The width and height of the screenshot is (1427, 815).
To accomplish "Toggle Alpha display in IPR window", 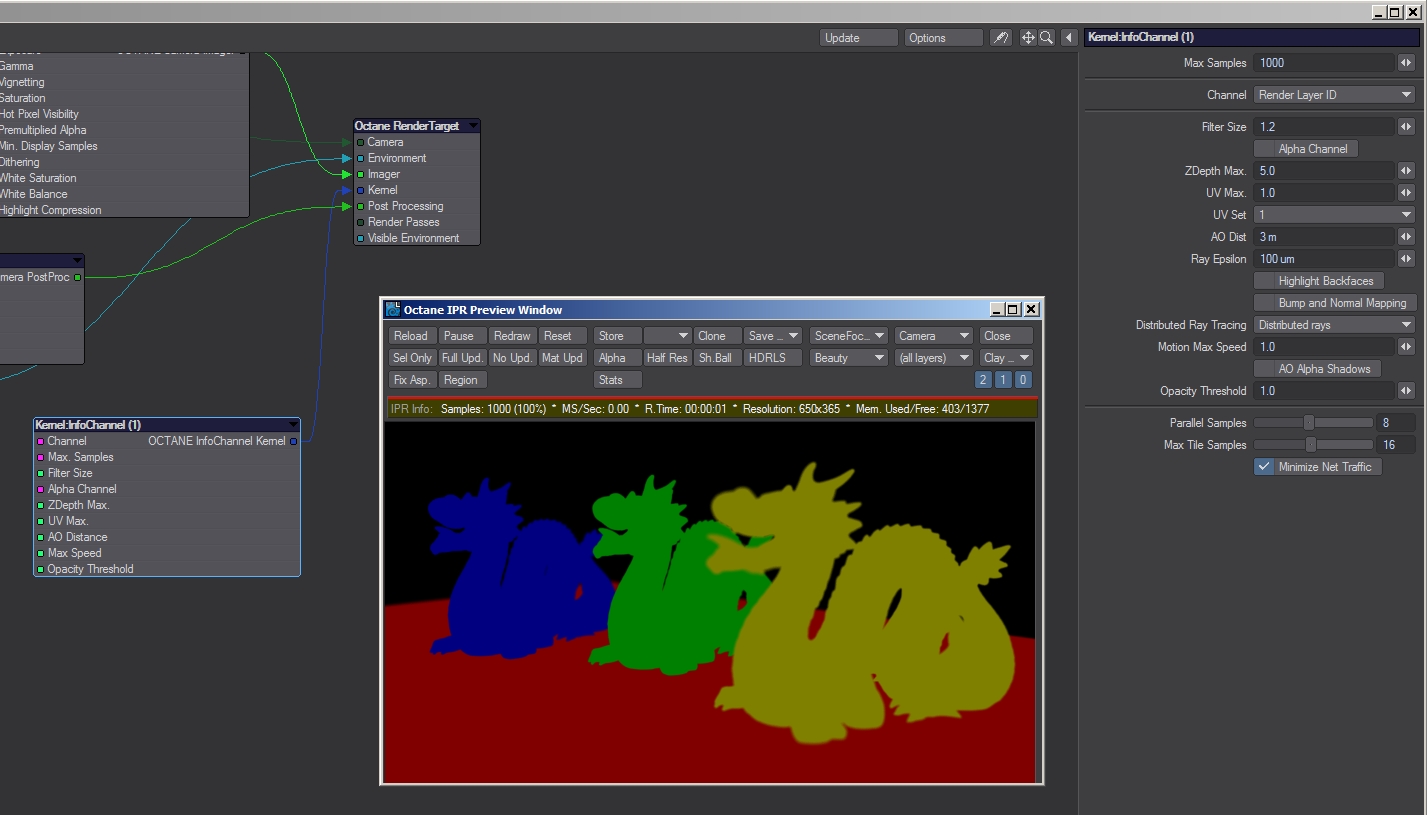I will (x=617, y=358).
